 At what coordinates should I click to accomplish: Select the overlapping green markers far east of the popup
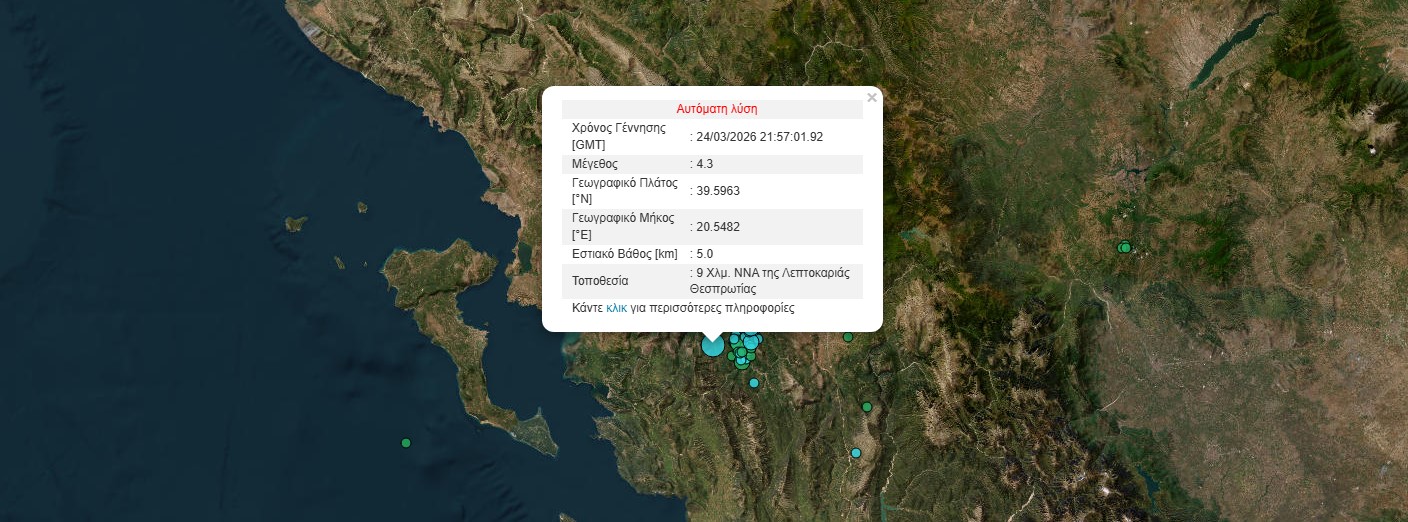click(x=1125, y=247)
